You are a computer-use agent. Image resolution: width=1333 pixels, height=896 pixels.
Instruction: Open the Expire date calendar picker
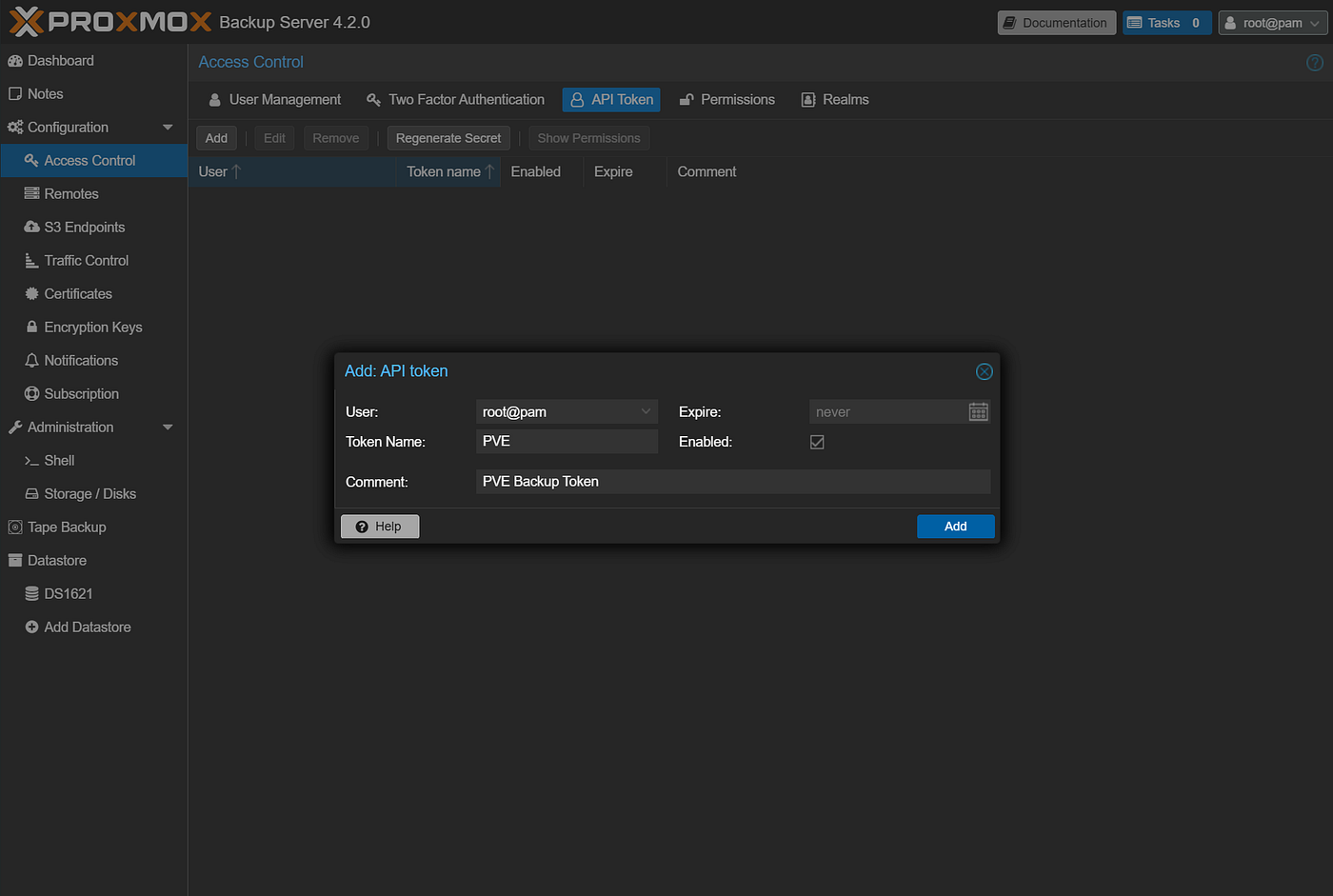(x=979, y=412)
